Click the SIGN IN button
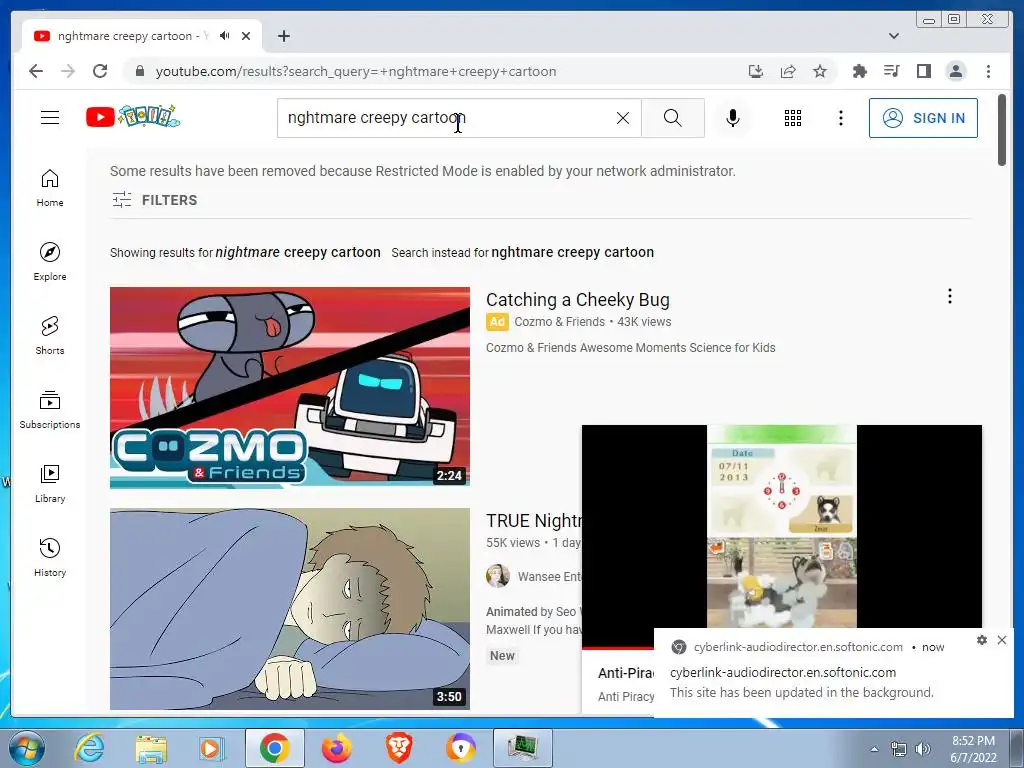Viewport: 1024px width, 768px height. 923,118
